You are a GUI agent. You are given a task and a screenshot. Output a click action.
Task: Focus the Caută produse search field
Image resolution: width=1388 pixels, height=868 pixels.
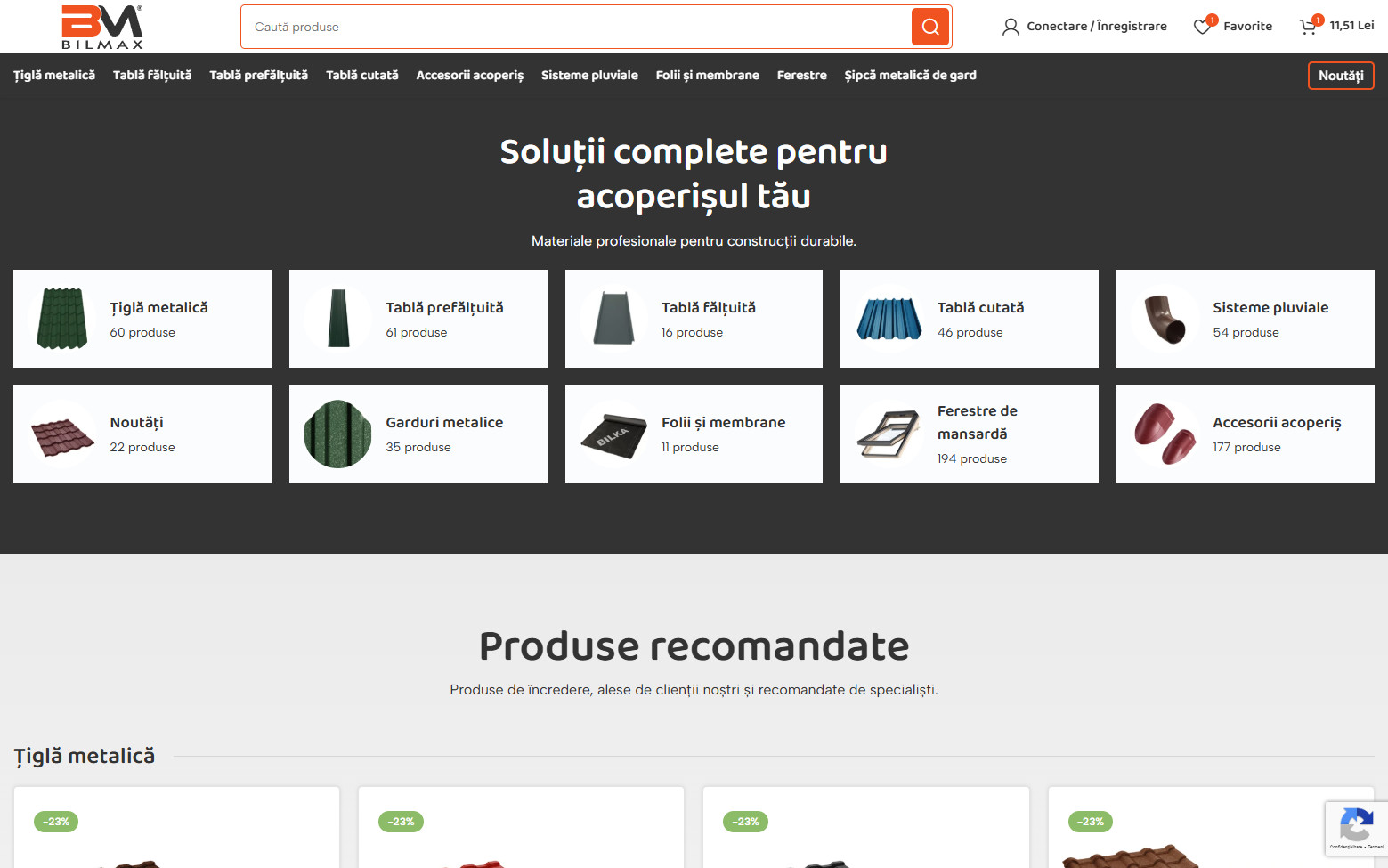point(574,27)
